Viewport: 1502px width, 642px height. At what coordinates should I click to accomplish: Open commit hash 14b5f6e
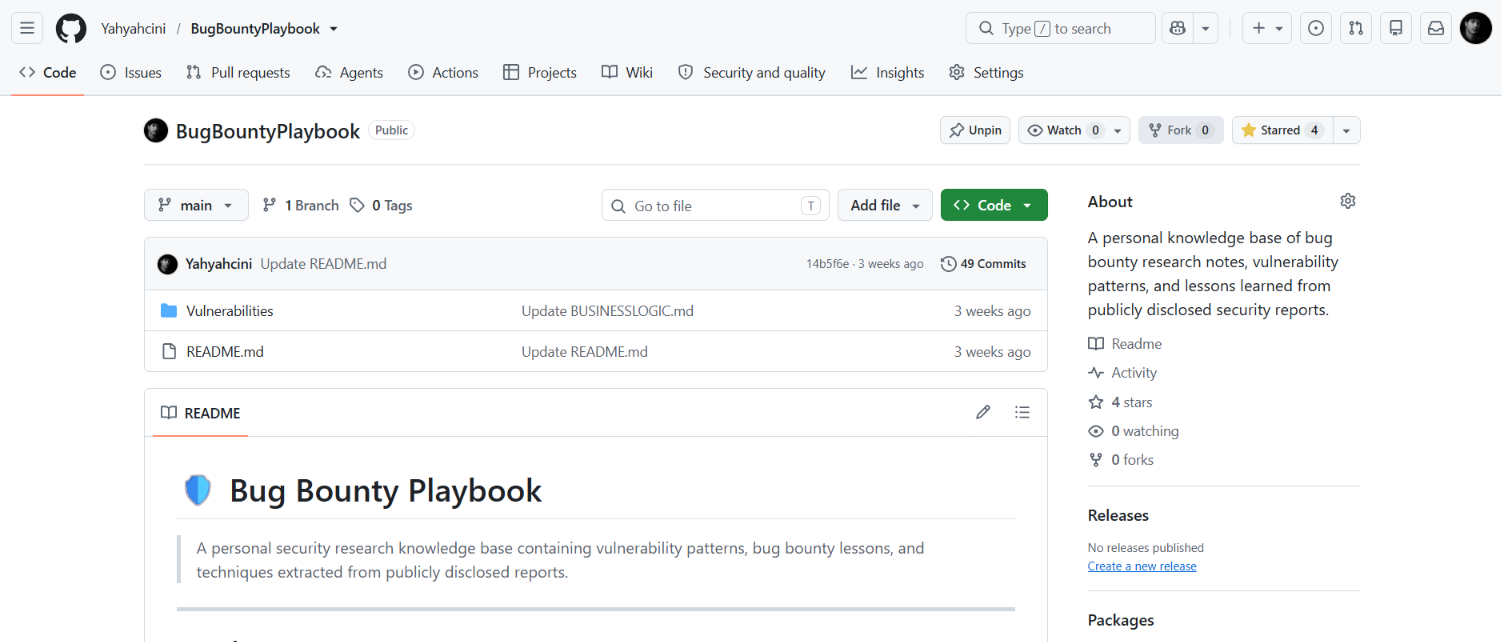[x=827, y=264]
